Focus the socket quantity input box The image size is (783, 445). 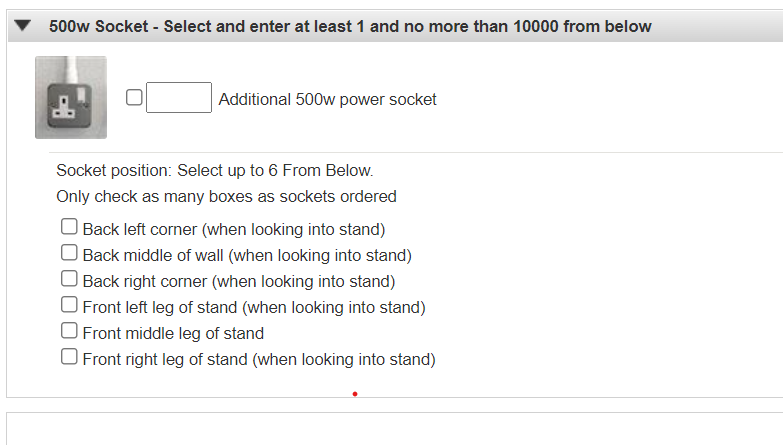pyautogui.click(x=179, y=98)
